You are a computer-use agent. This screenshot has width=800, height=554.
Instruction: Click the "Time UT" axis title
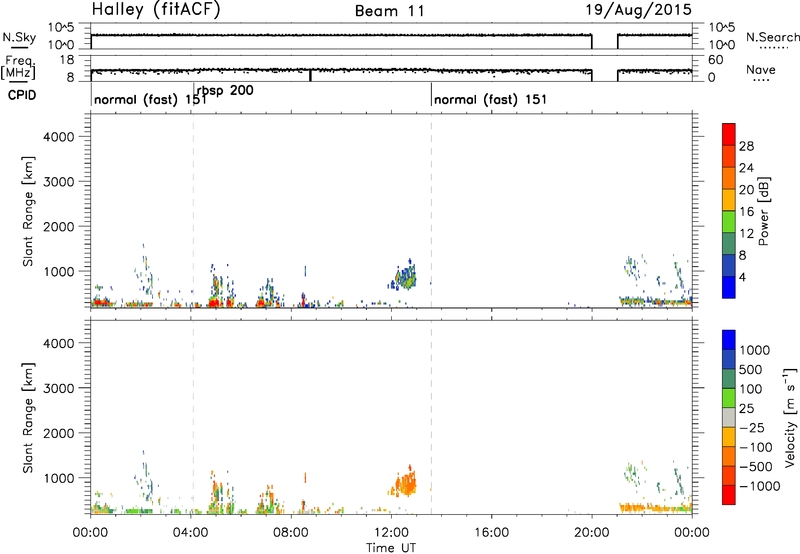click(x=391, y=548)
